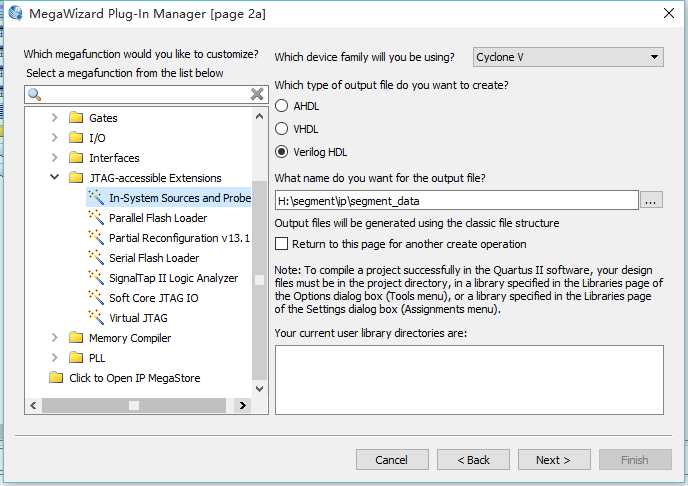
Task: Click the vertical scrollbar thumb in tree
Action: 259,281
